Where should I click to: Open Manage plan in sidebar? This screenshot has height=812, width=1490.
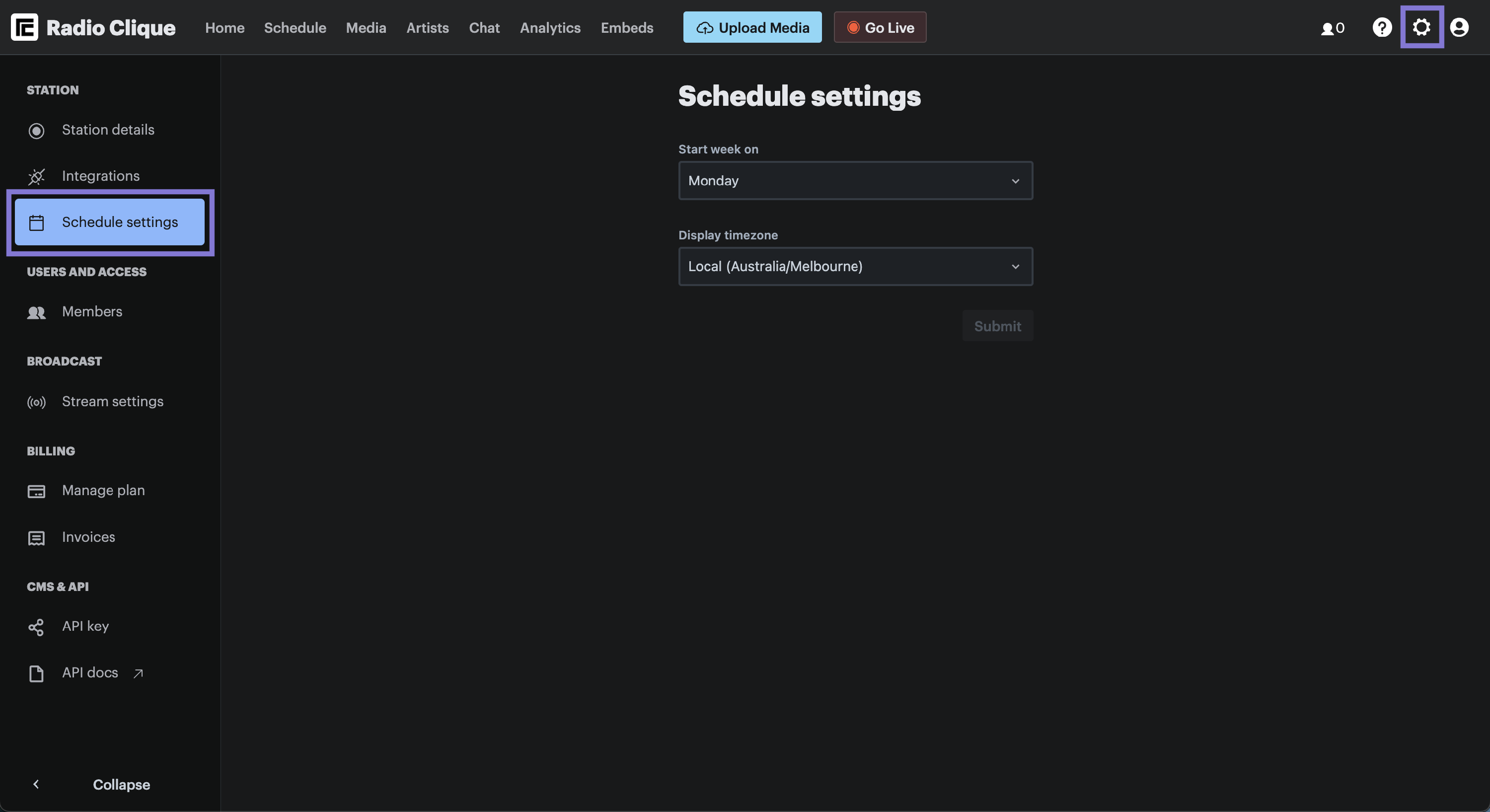109,491
